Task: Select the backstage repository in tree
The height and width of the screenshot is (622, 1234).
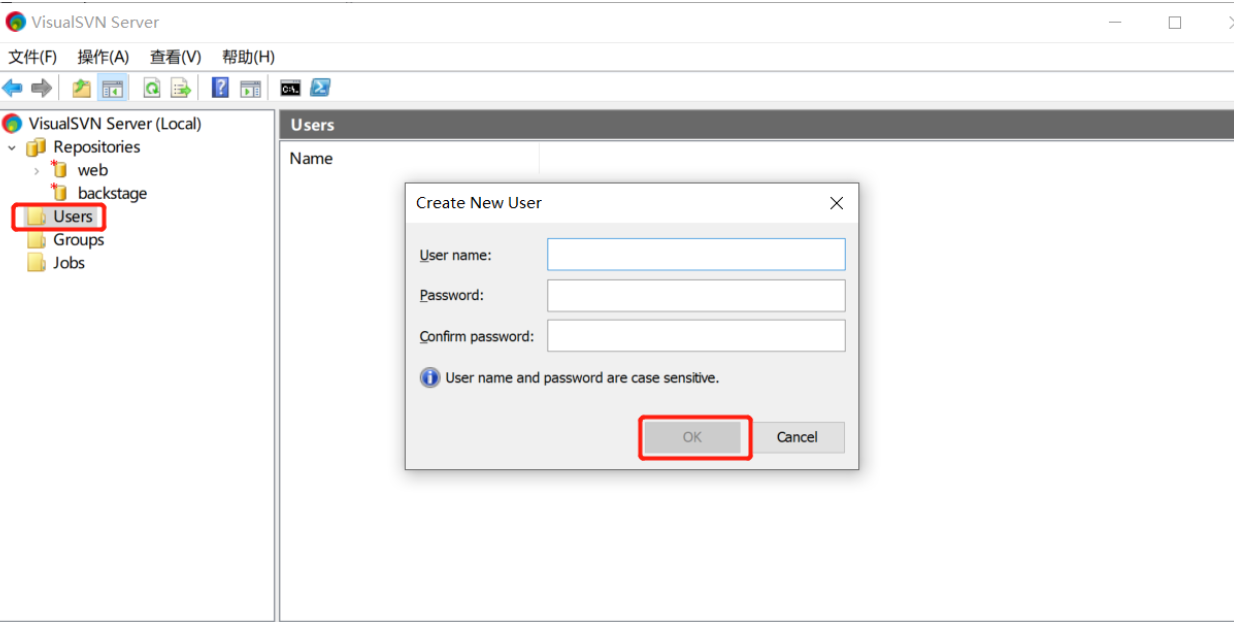Action: [112, 193]
